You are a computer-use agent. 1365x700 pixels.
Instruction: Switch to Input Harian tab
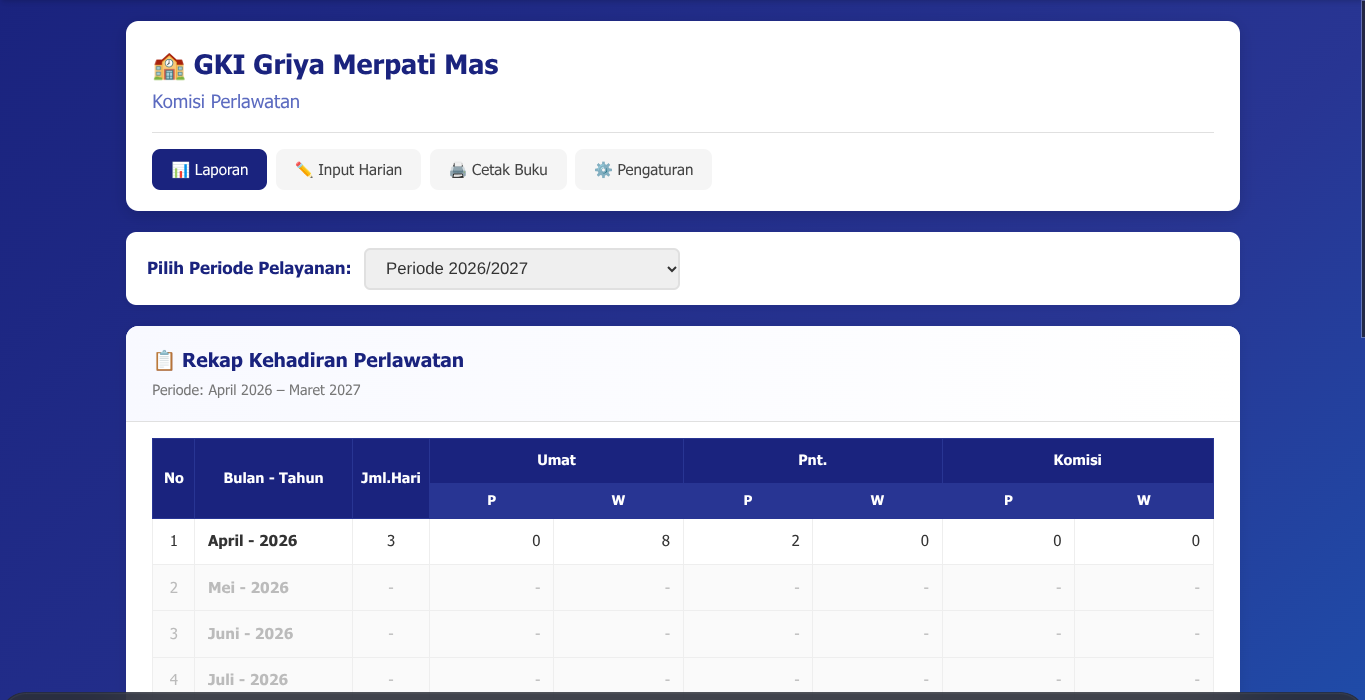coord(348,170)
